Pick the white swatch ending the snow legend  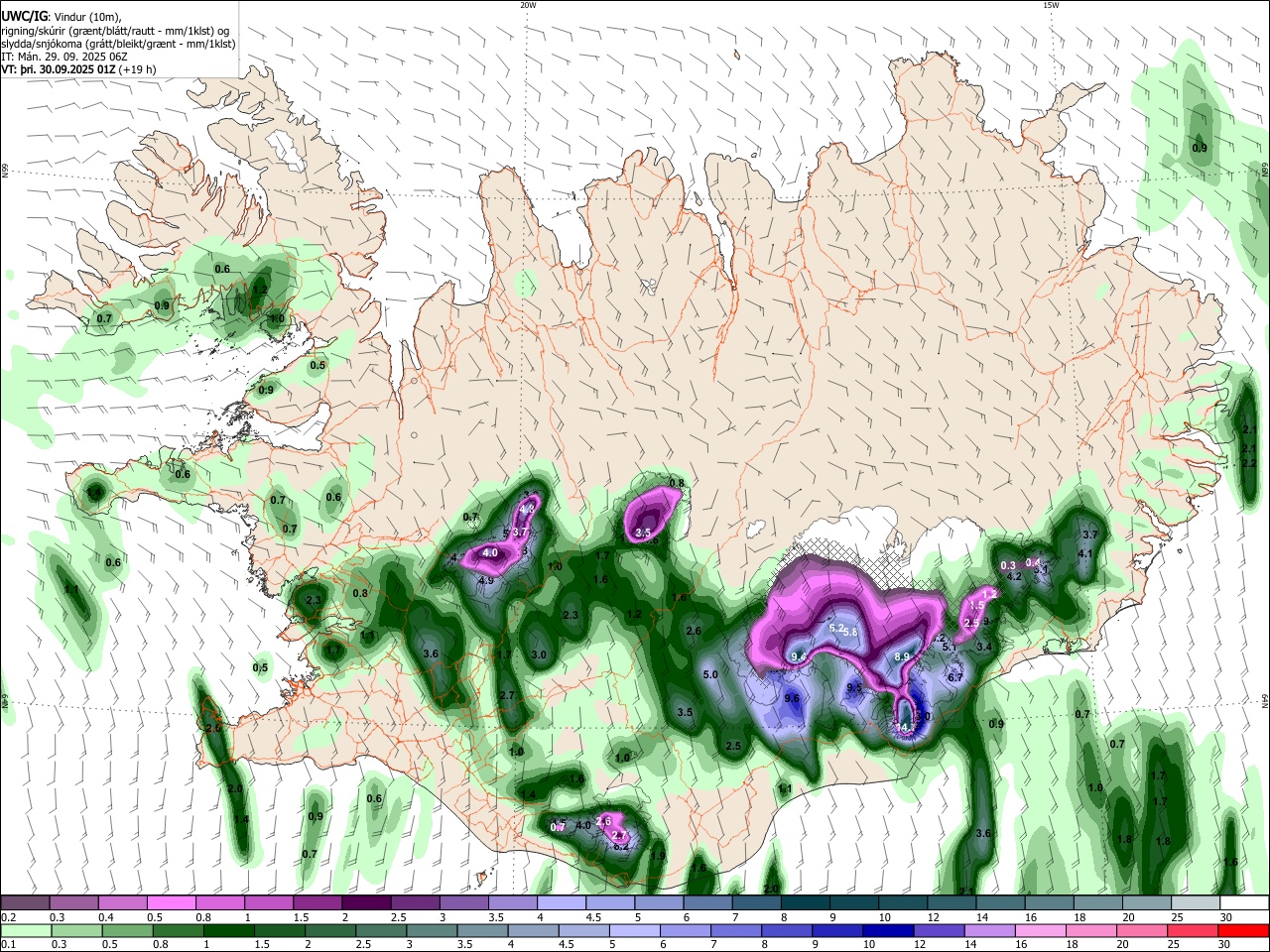[1243, 902]
